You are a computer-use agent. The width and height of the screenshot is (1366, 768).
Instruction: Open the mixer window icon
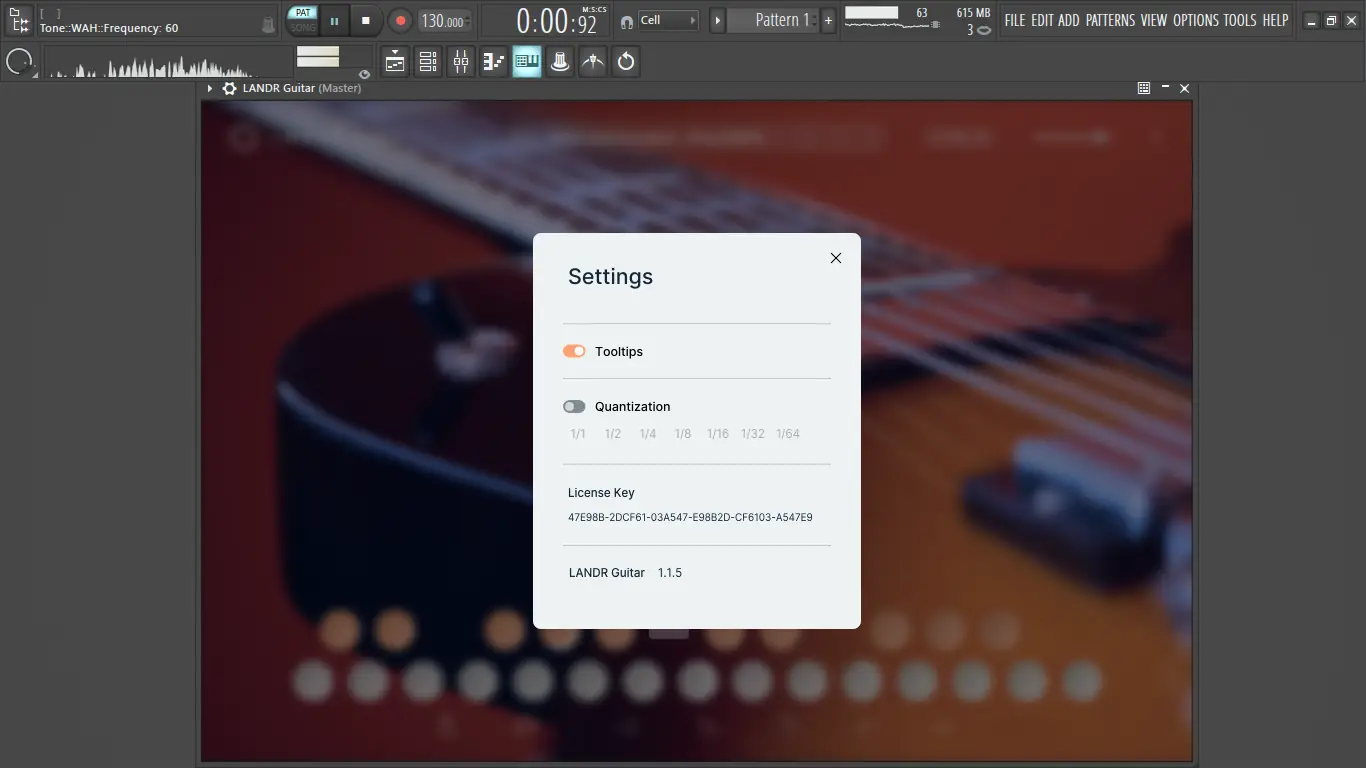point(461,62)
